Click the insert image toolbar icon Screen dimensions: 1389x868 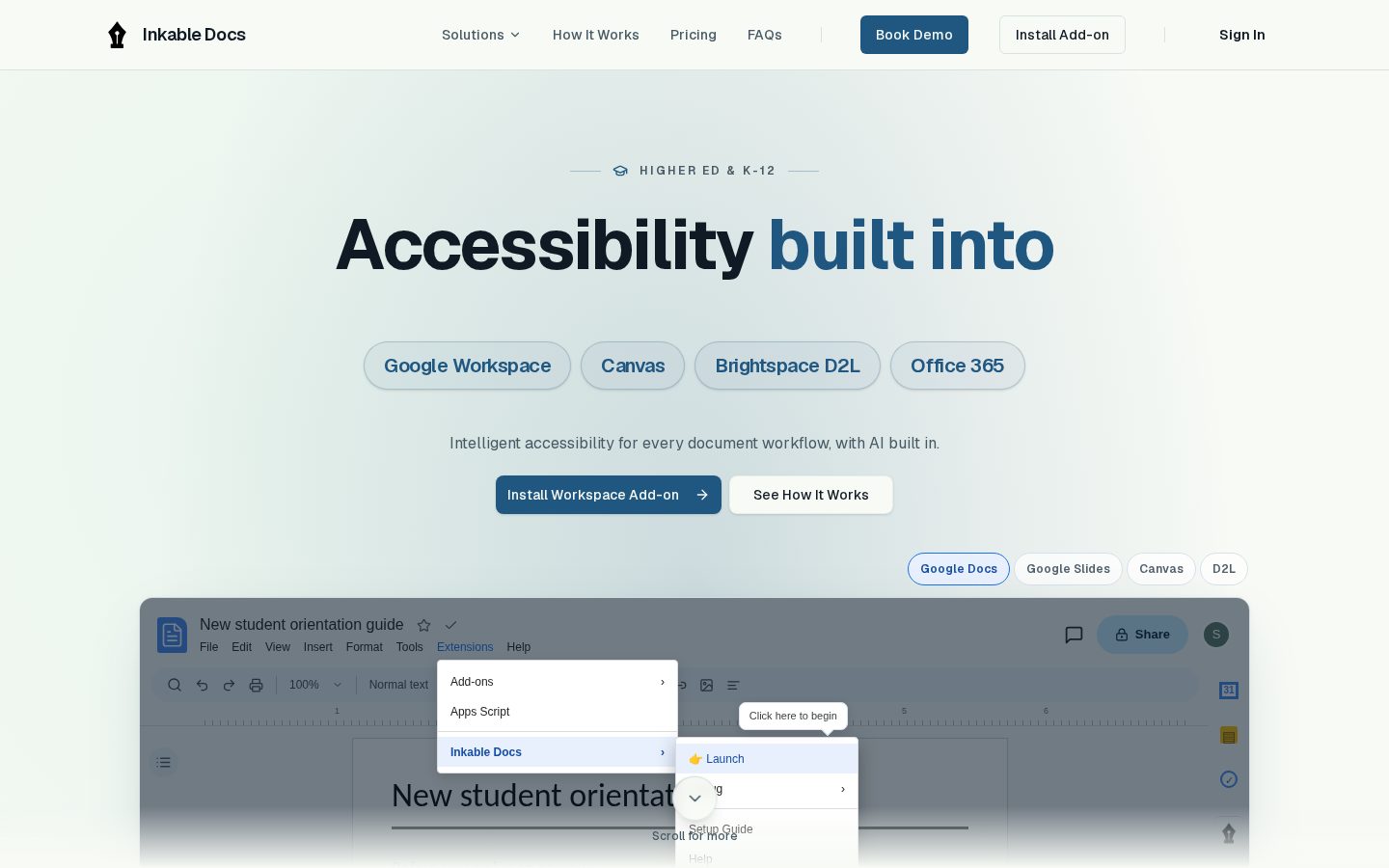click(707, 685)
